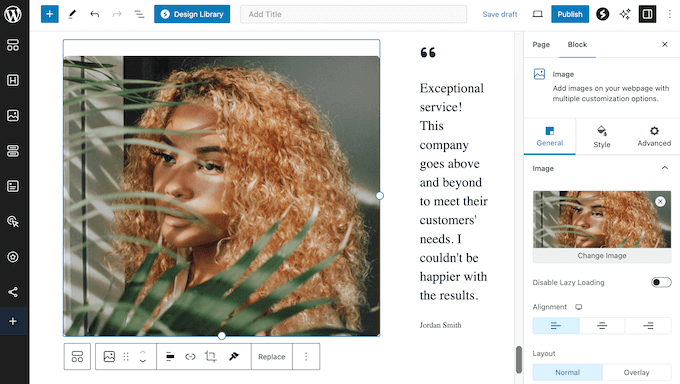Viewport: 680px width, 384px height.
Task: Open the block toolbar three-dot options
Action: pyautogui.click(x=306, y=357)
